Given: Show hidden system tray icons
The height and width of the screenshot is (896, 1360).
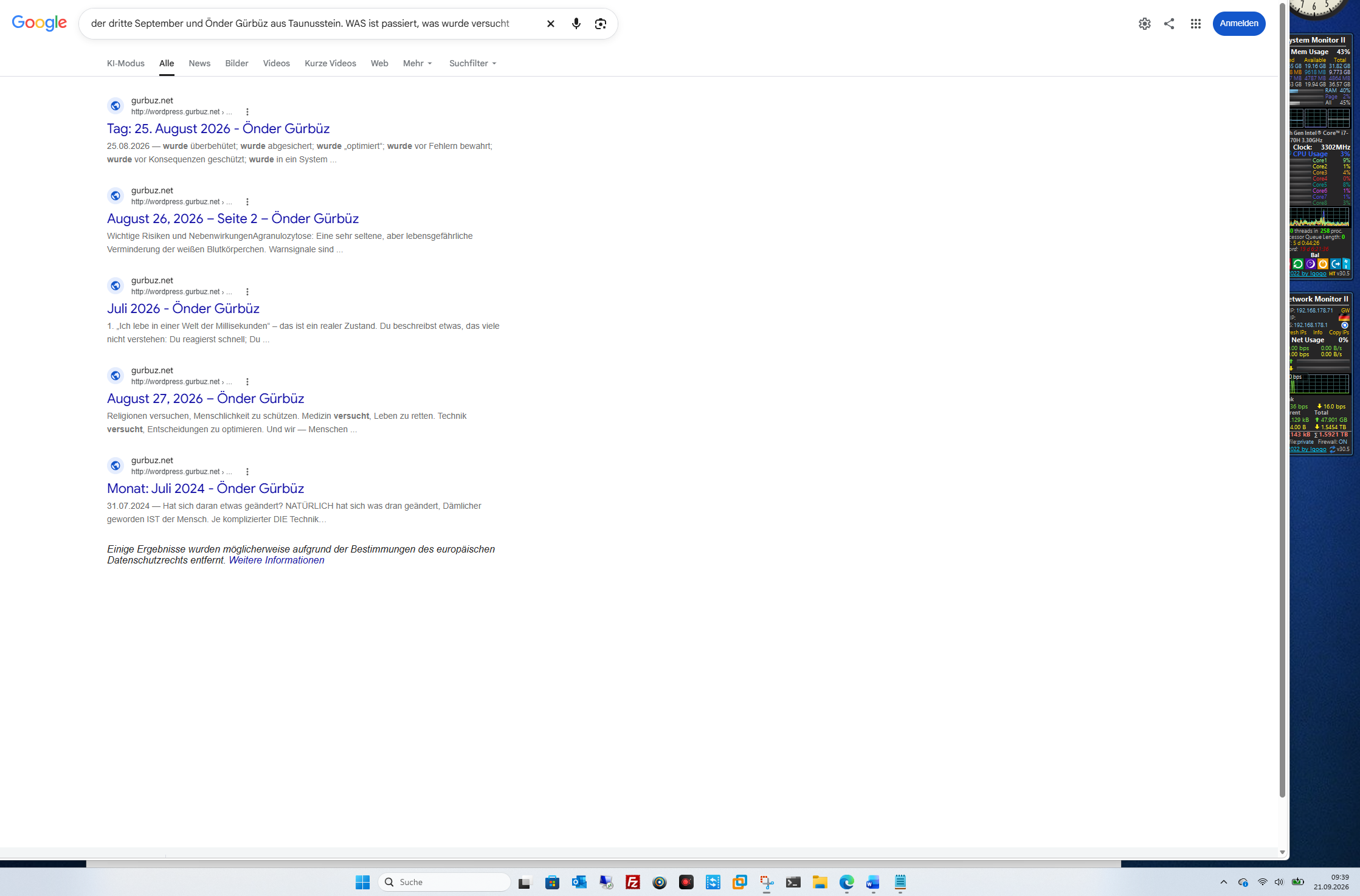Looking at the screenshot, I should coord(1224,882).
